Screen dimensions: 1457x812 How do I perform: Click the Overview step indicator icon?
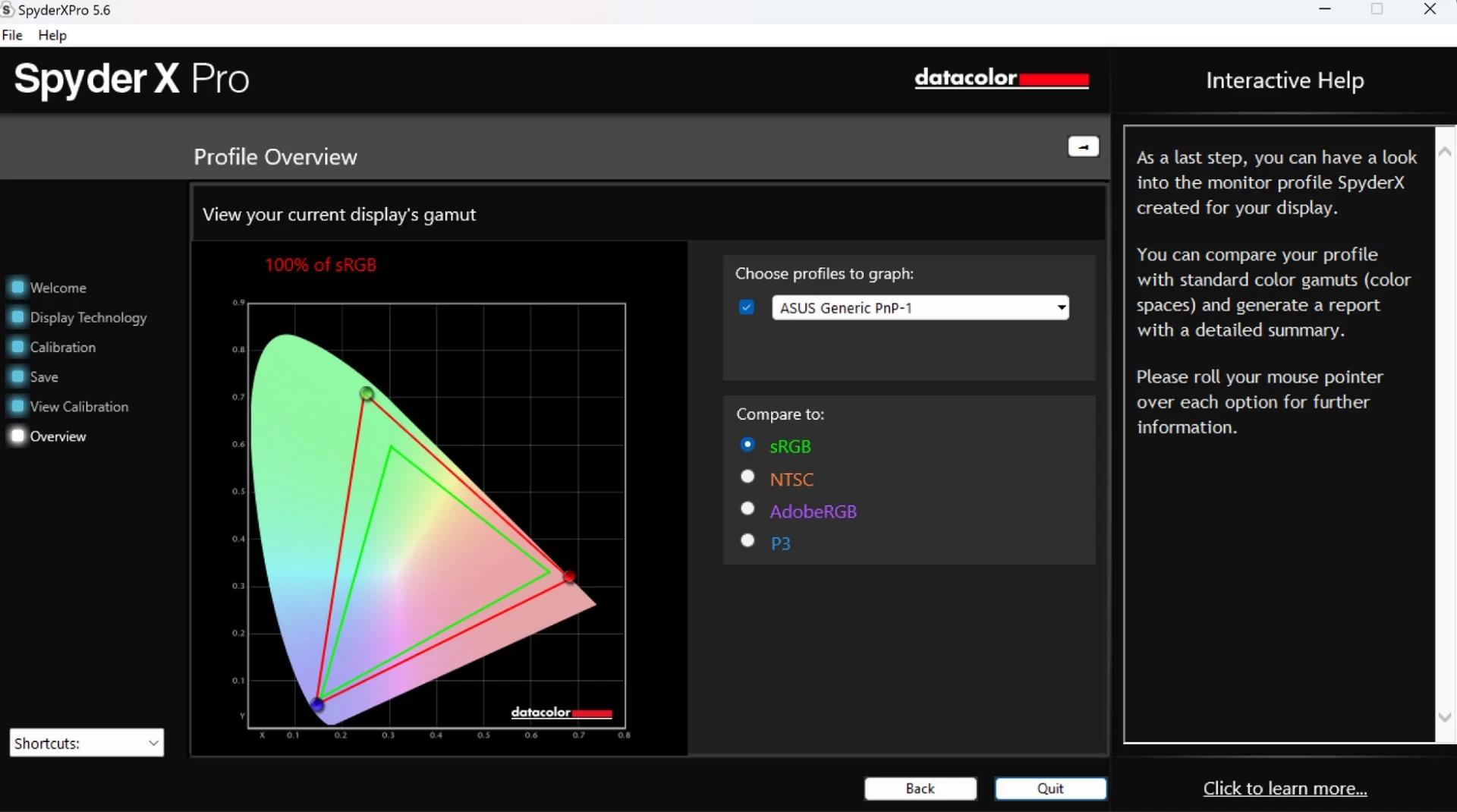[17, 436]
